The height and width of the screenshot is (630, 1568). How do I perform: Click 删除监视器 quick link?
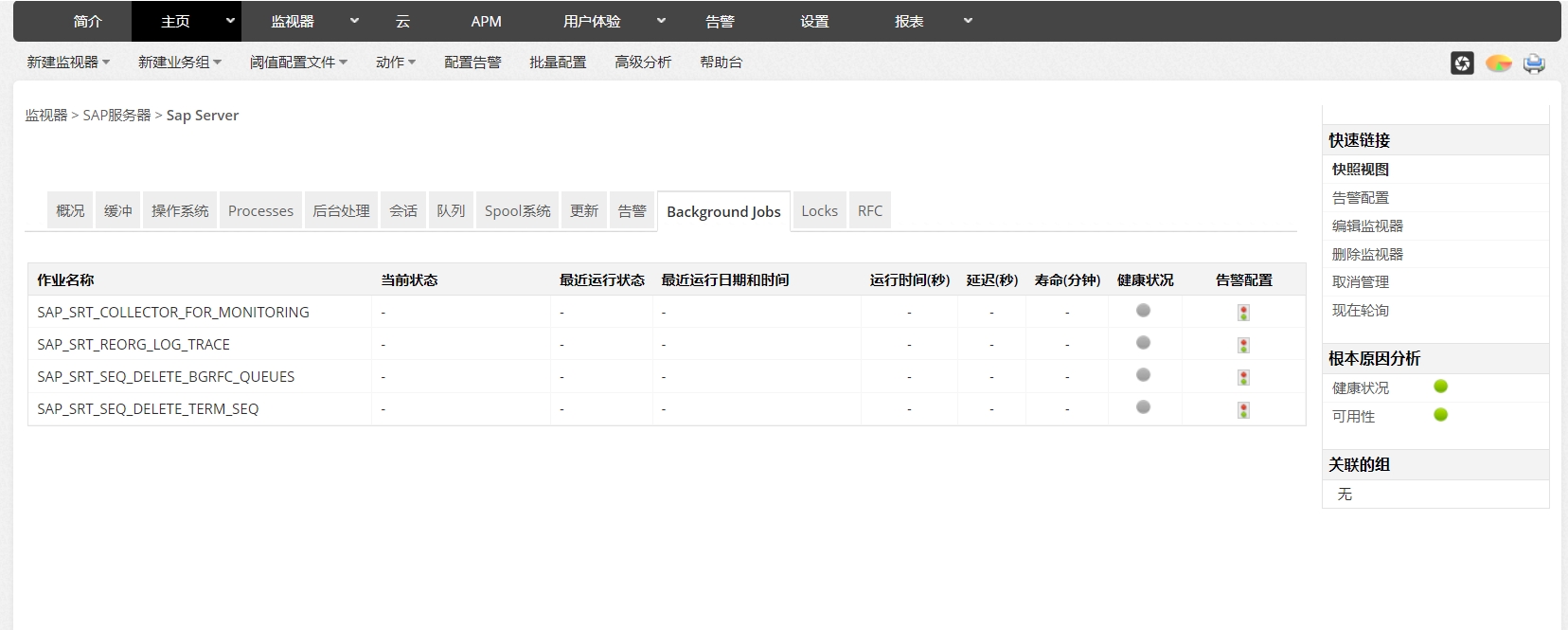(1367, 254)
